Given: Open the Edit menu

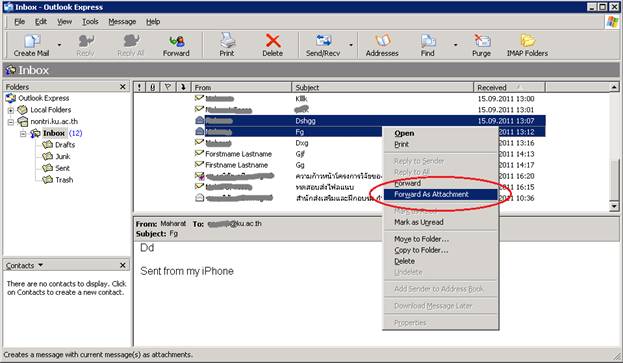Looking at the screenshot, I should [41, 22].
